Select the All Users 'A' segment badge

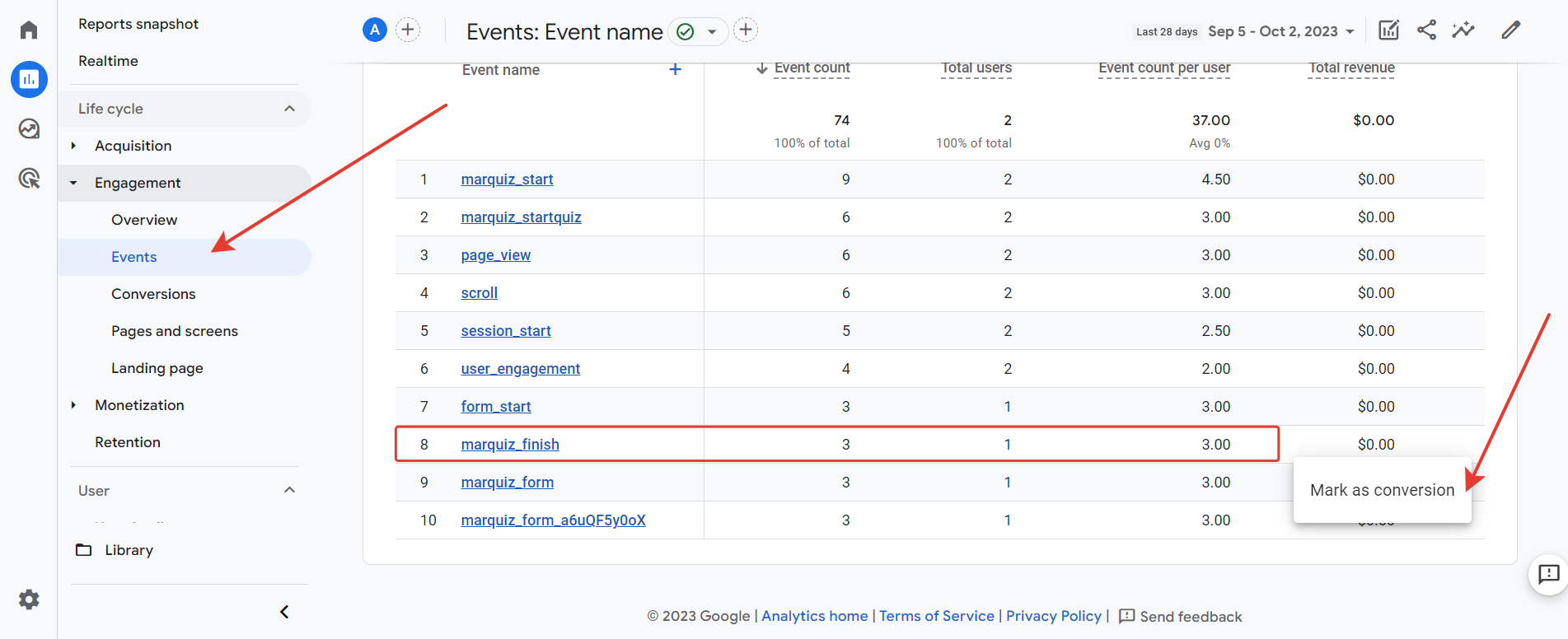375,30
